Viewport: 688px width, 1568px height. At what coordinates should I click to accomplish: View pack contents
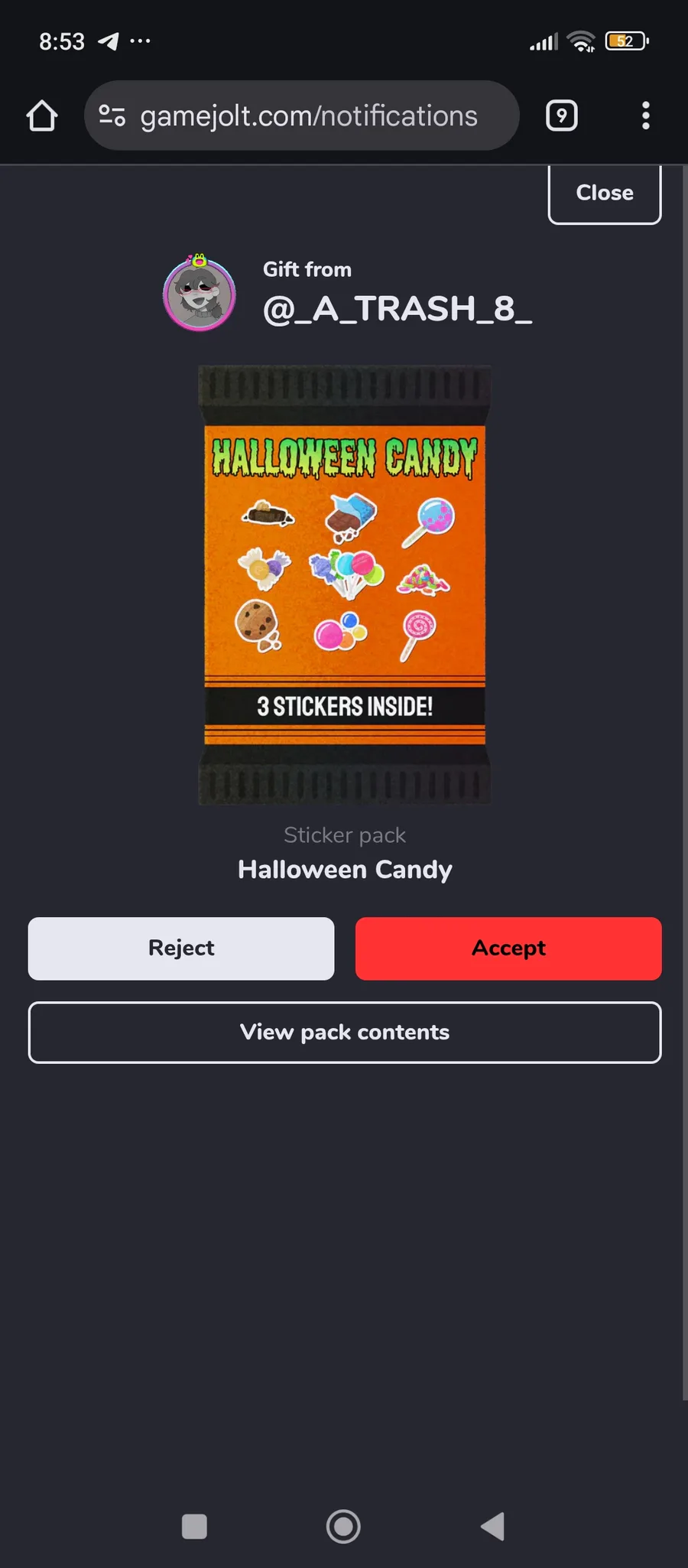[x=345, y=1033]
